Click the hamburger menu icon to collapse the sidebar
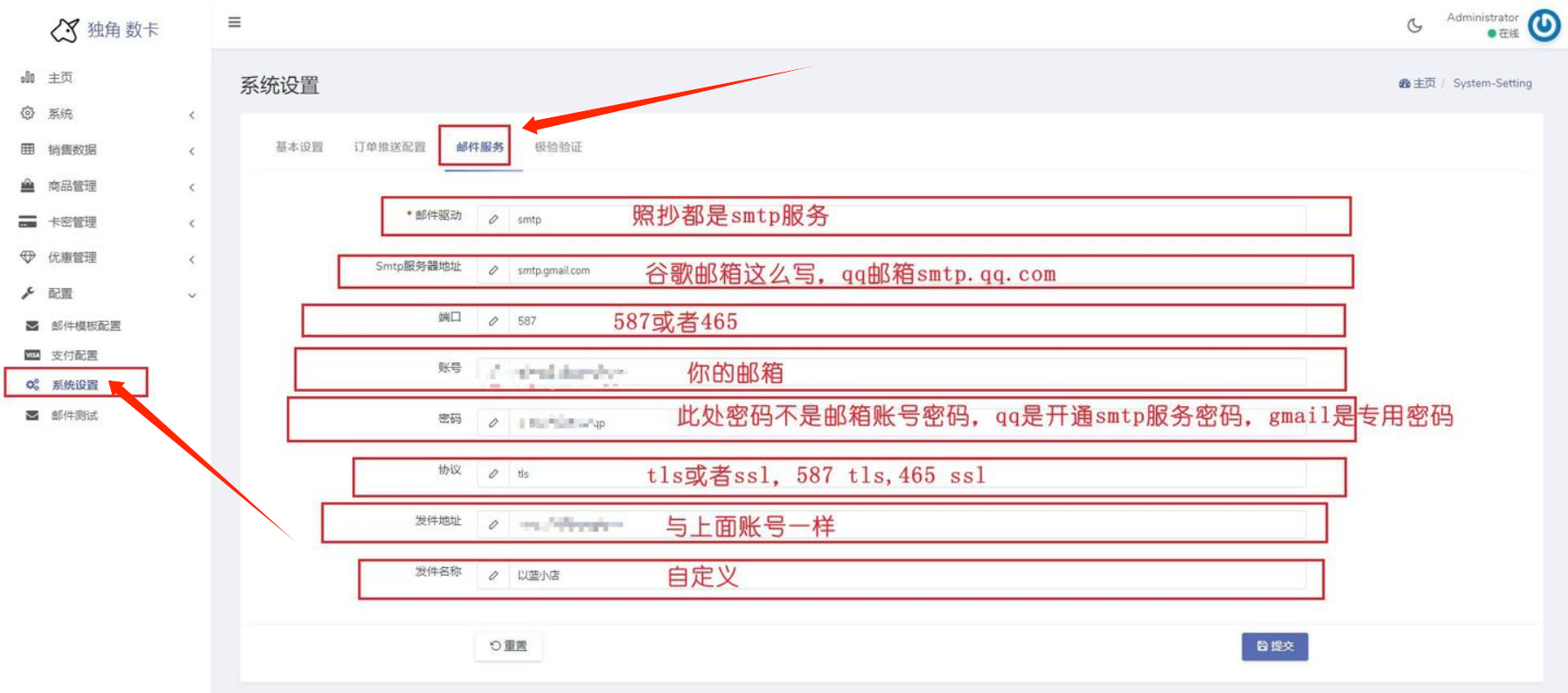 (x=234, y=22)
